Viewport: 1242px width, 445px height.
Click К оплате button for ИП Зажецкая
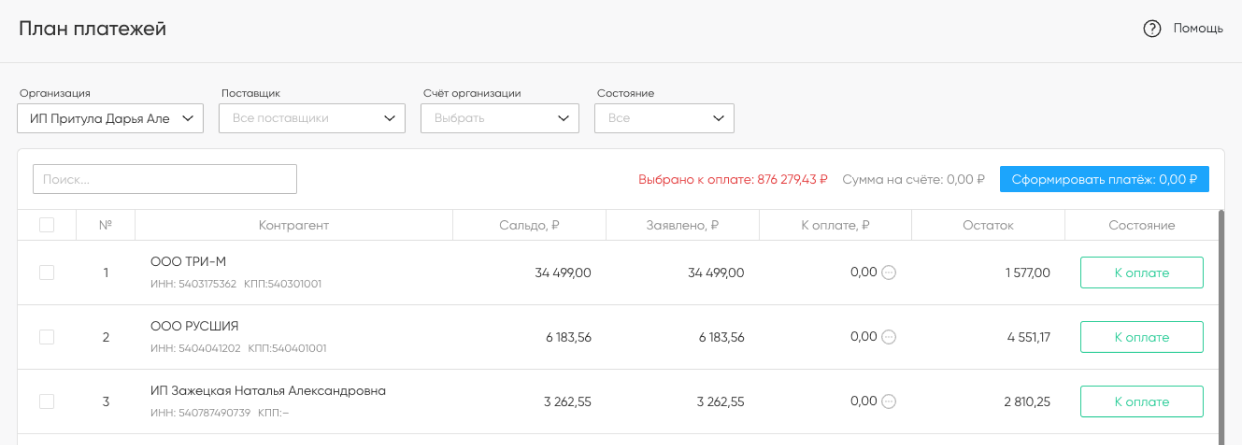click(x=1141, y=402)
